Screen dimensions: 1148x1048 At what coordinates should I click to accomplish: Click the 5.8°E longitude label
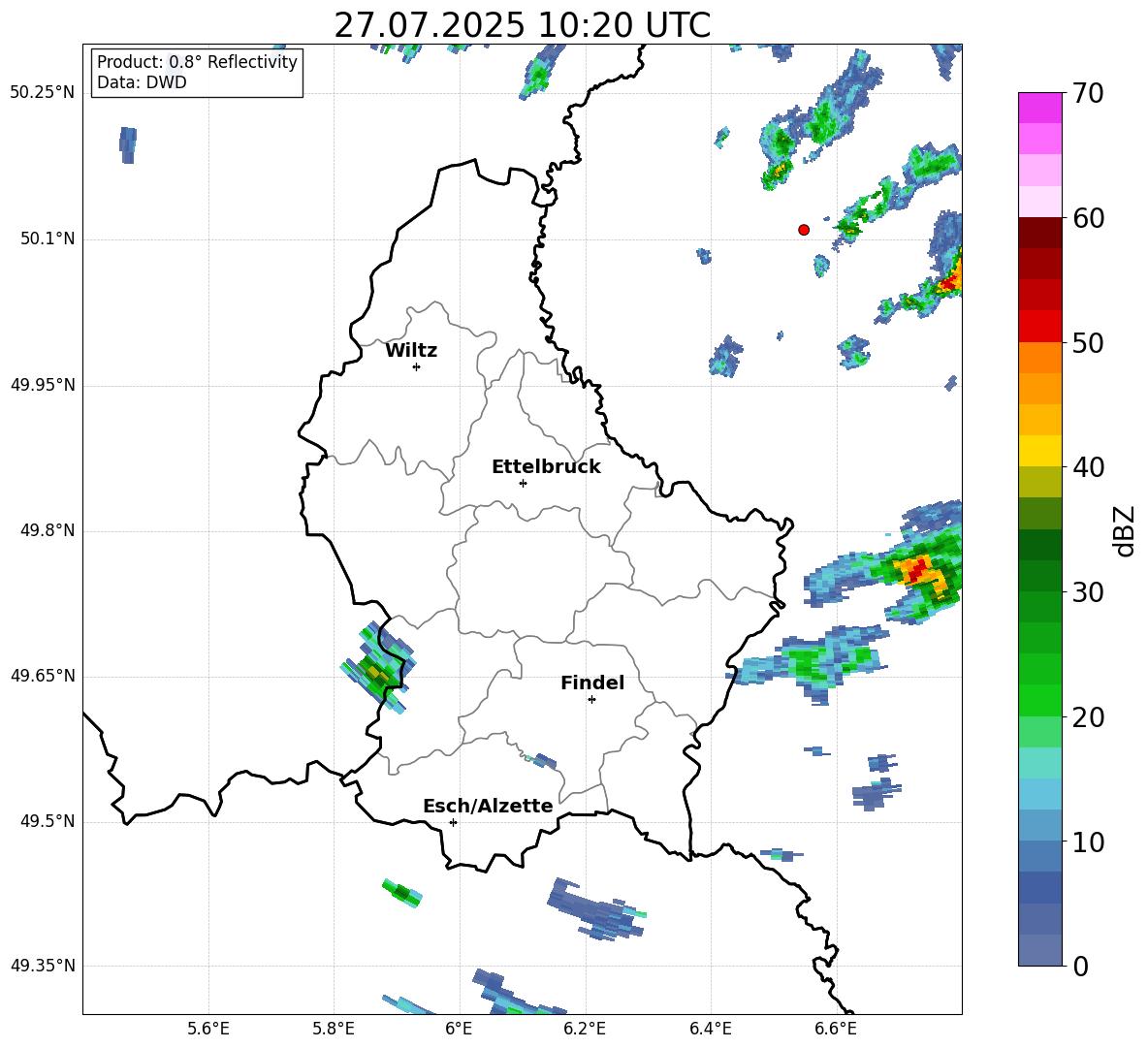pyautogui.click(x=334, y=1029)
